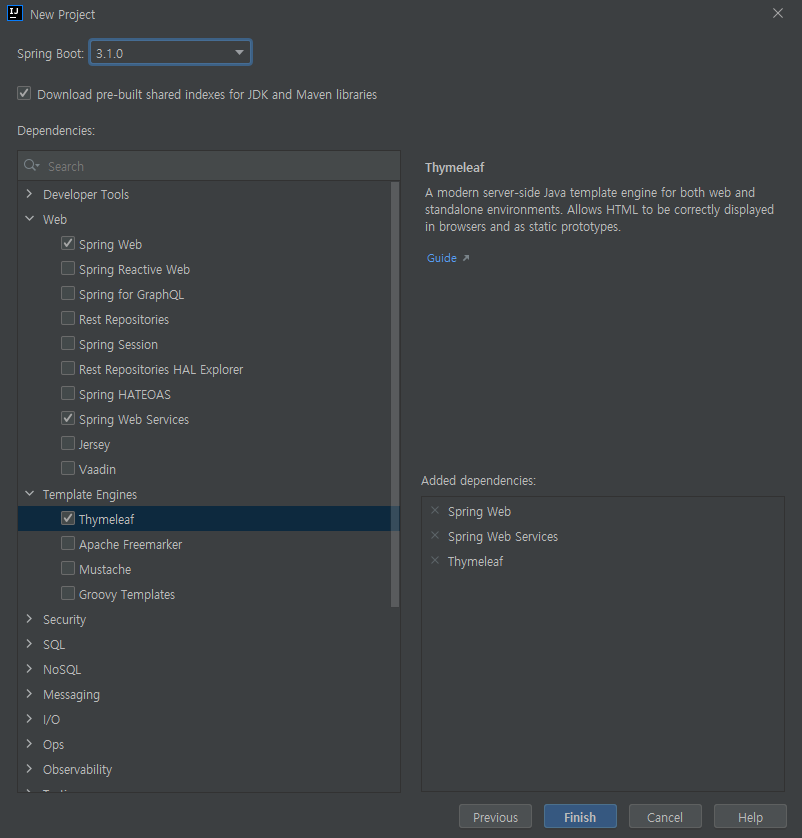Enable the Spring HATEOAS checkbox
This screenshot has height=838, width=802.
click(x=68, y=393)
